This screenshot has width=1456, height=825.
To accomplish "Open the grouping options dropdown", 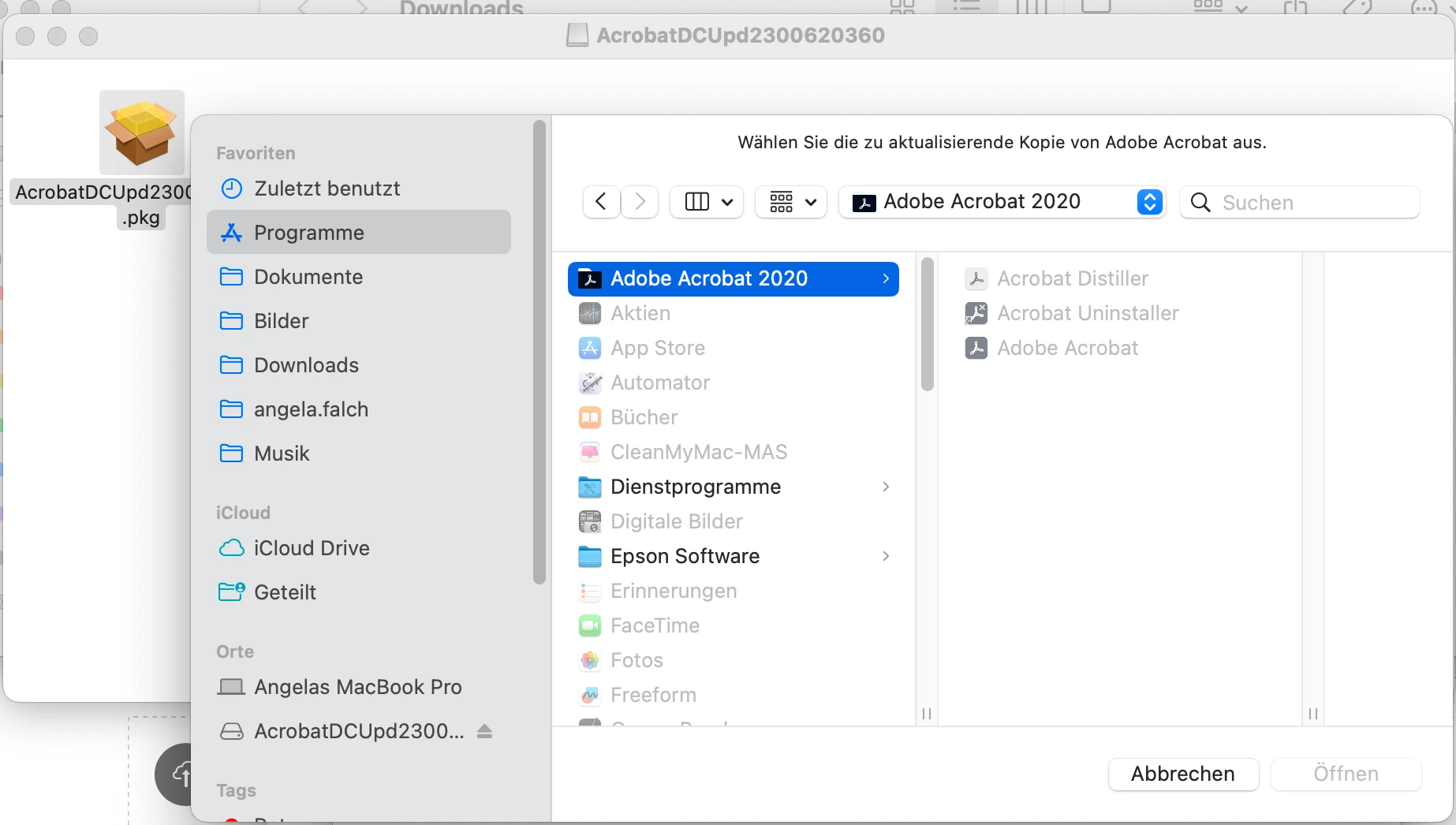I will pos(791,202).
